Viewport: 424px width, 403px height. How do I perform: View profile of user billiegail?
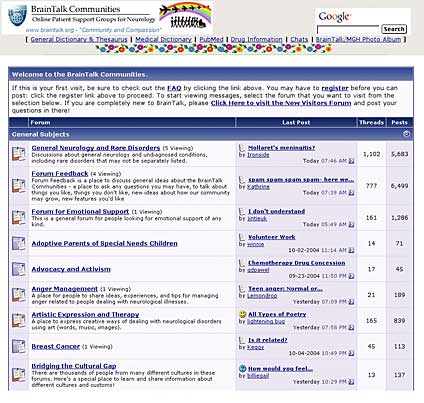[258, 376]
